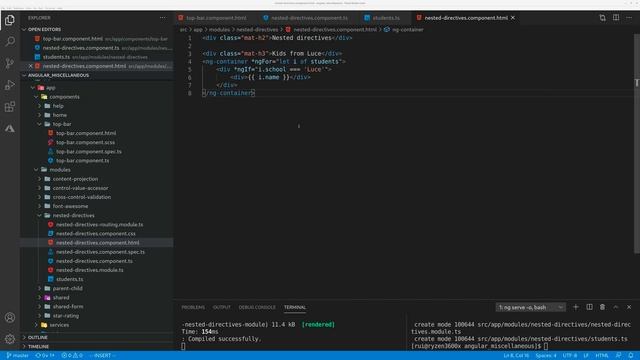The width and height of the screenshot is (640, 360).
Task: Click nested-directives folder in breadcrumb
Action: (257, 29)
